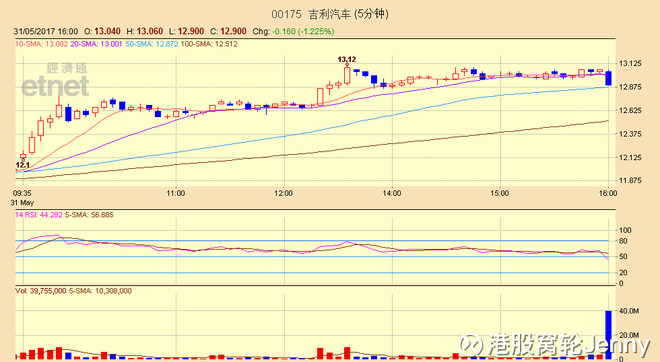Screen dimensions: 660x362
Task: Click the 12.1 intraday low label
Action: [22, 165]
